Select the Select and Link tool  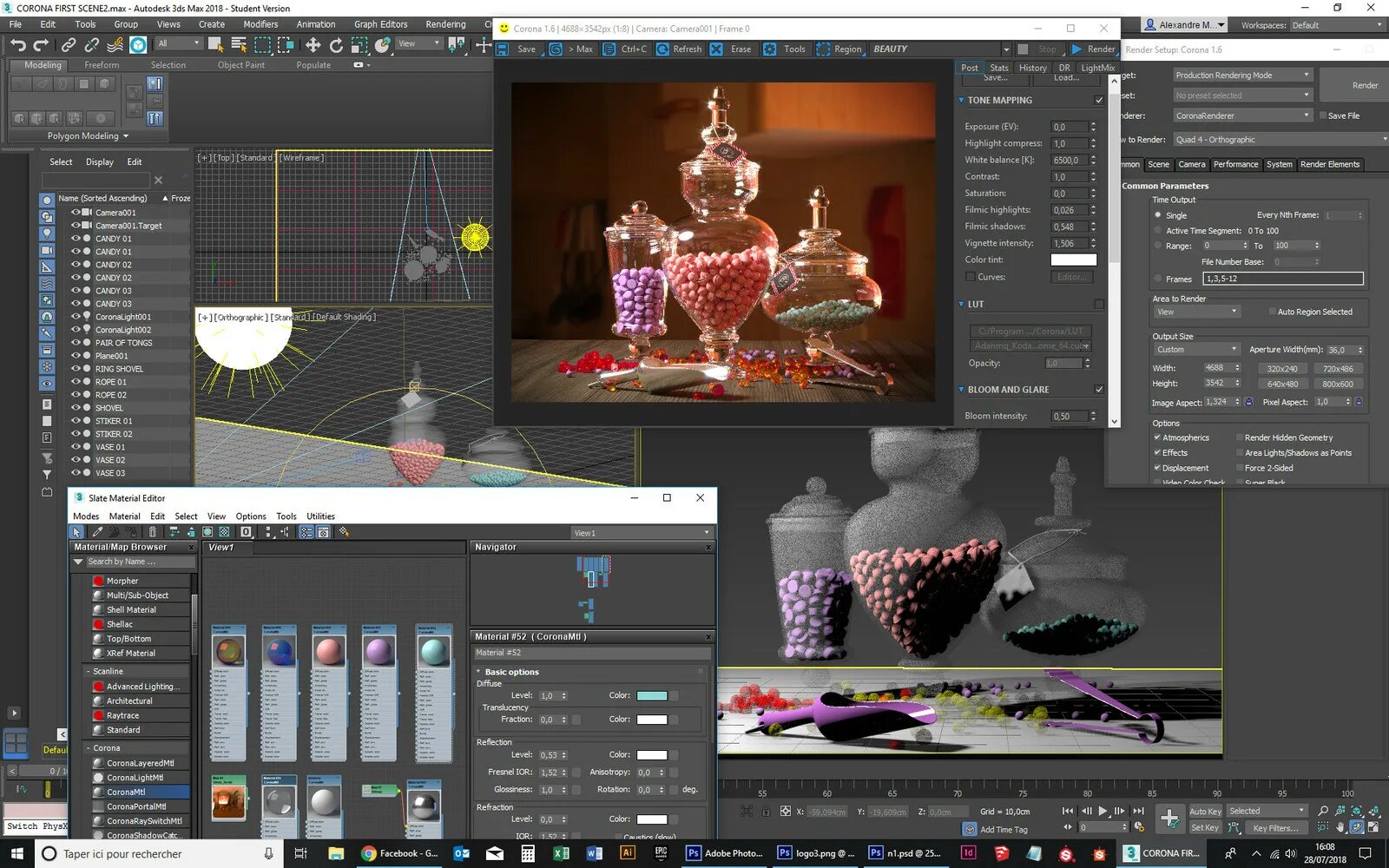click(69, 44)
